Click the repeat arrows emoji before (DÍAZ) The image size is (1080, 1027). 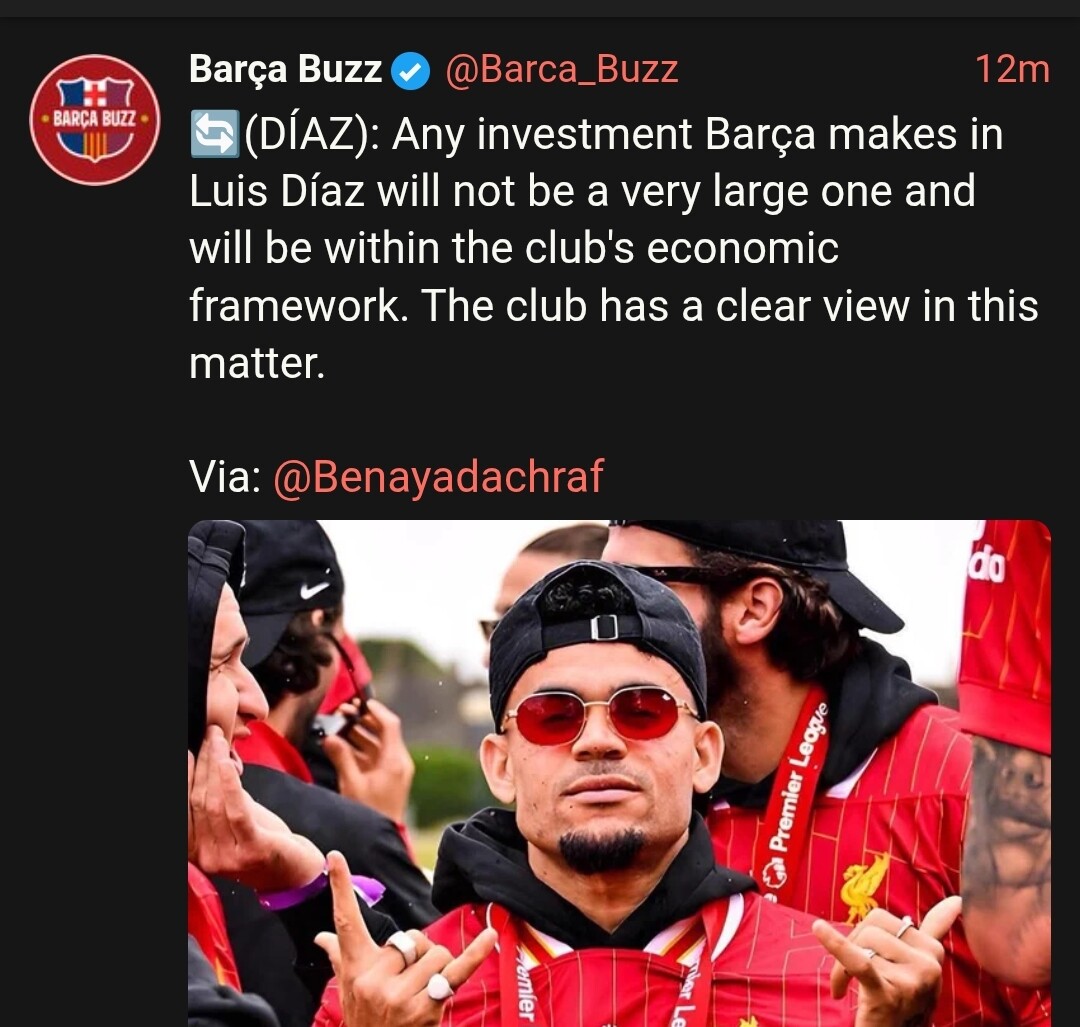click(x=214, y=134)
